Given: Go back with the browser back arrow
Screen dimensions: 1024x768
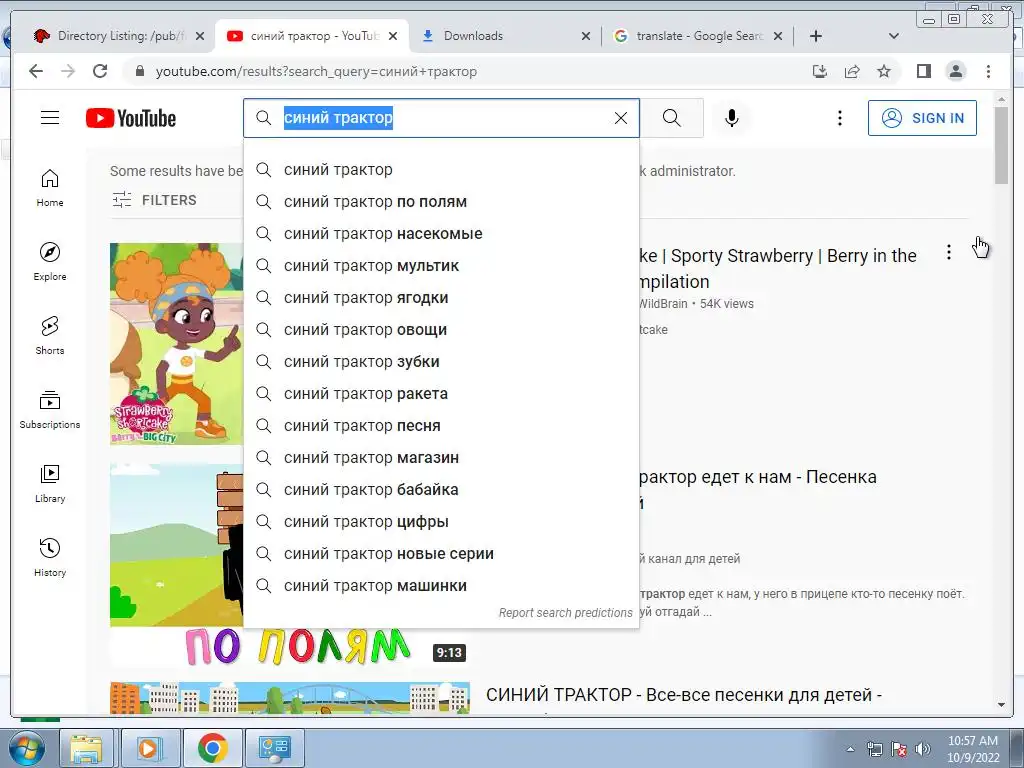Looking at the screenshot, I should click(36, 71).
